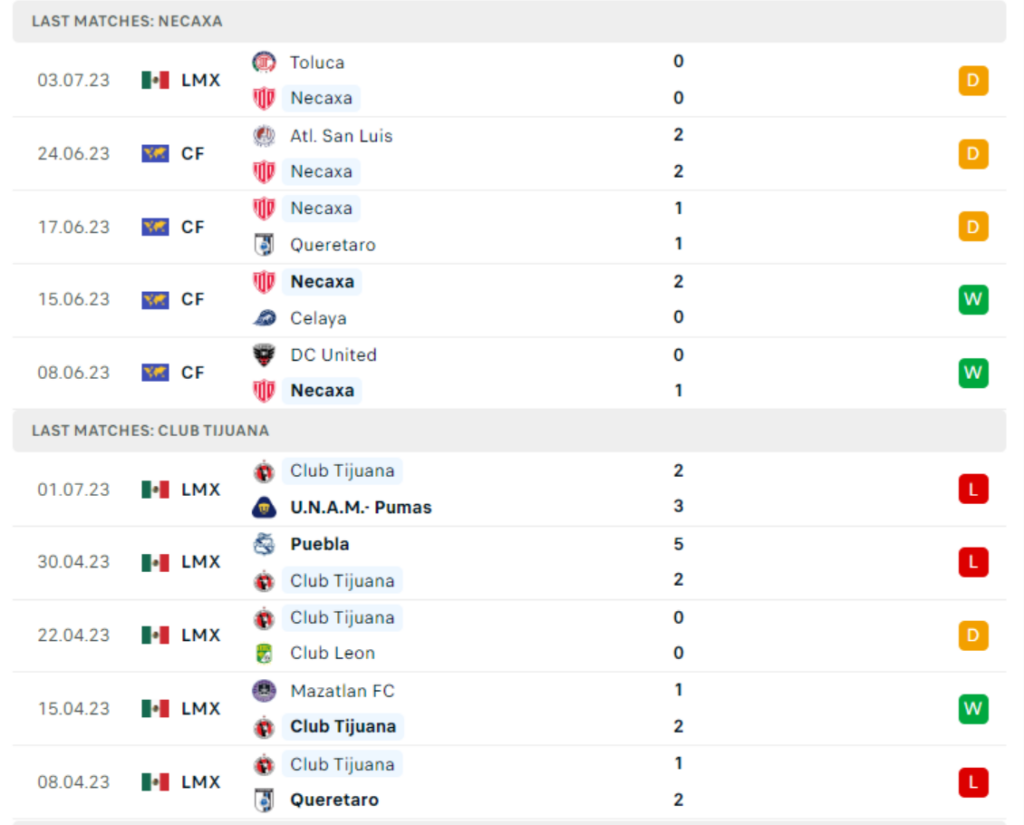The width and height of the screenshot is (1024, 825).
Task: Click the yellow D badge for Toluca vs Necaxa
Action: [972, 80]
